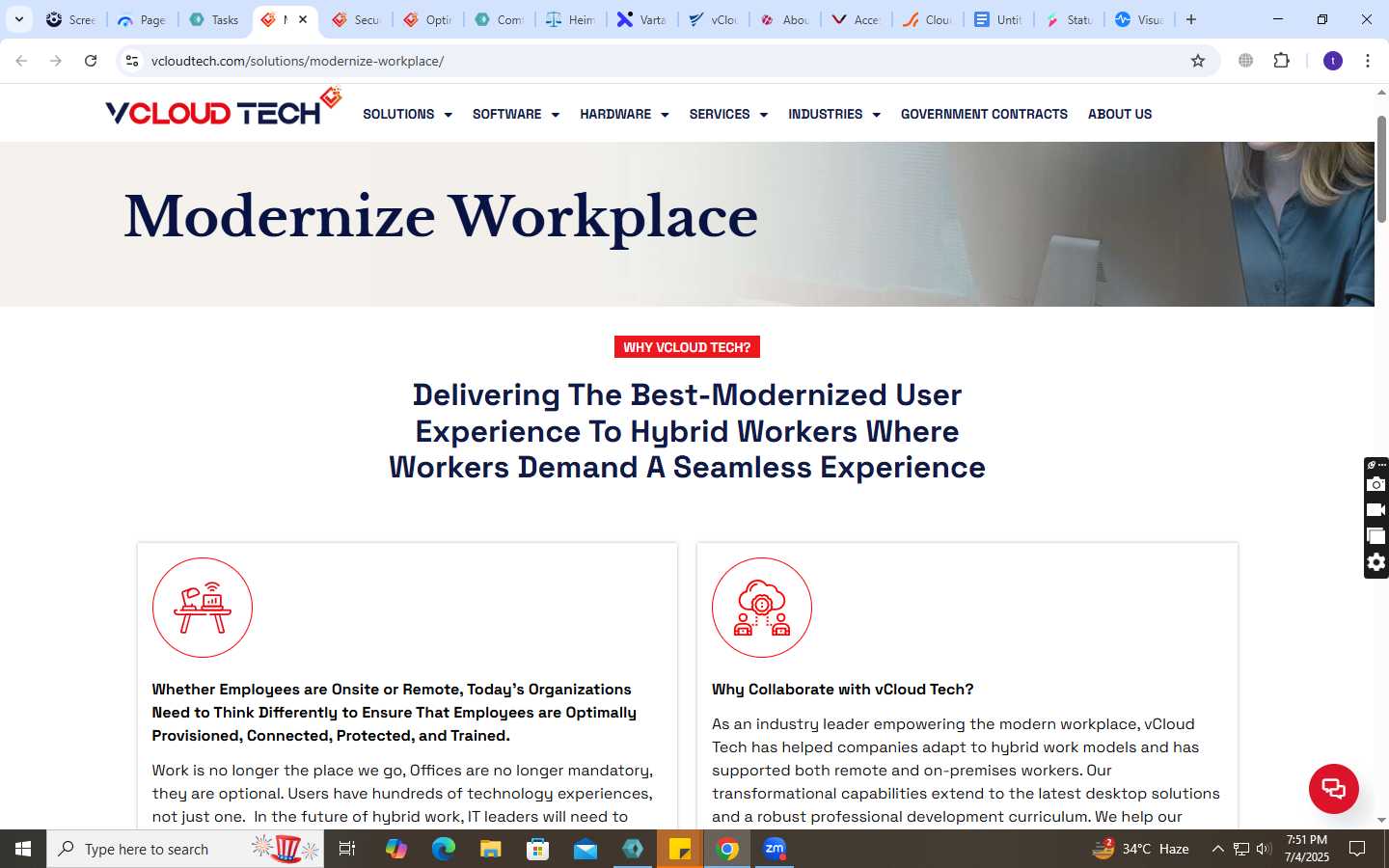Open the stacked windows gallery icon in side widget
Screen dimensions: 1389x868
(x=1376, y=536)
